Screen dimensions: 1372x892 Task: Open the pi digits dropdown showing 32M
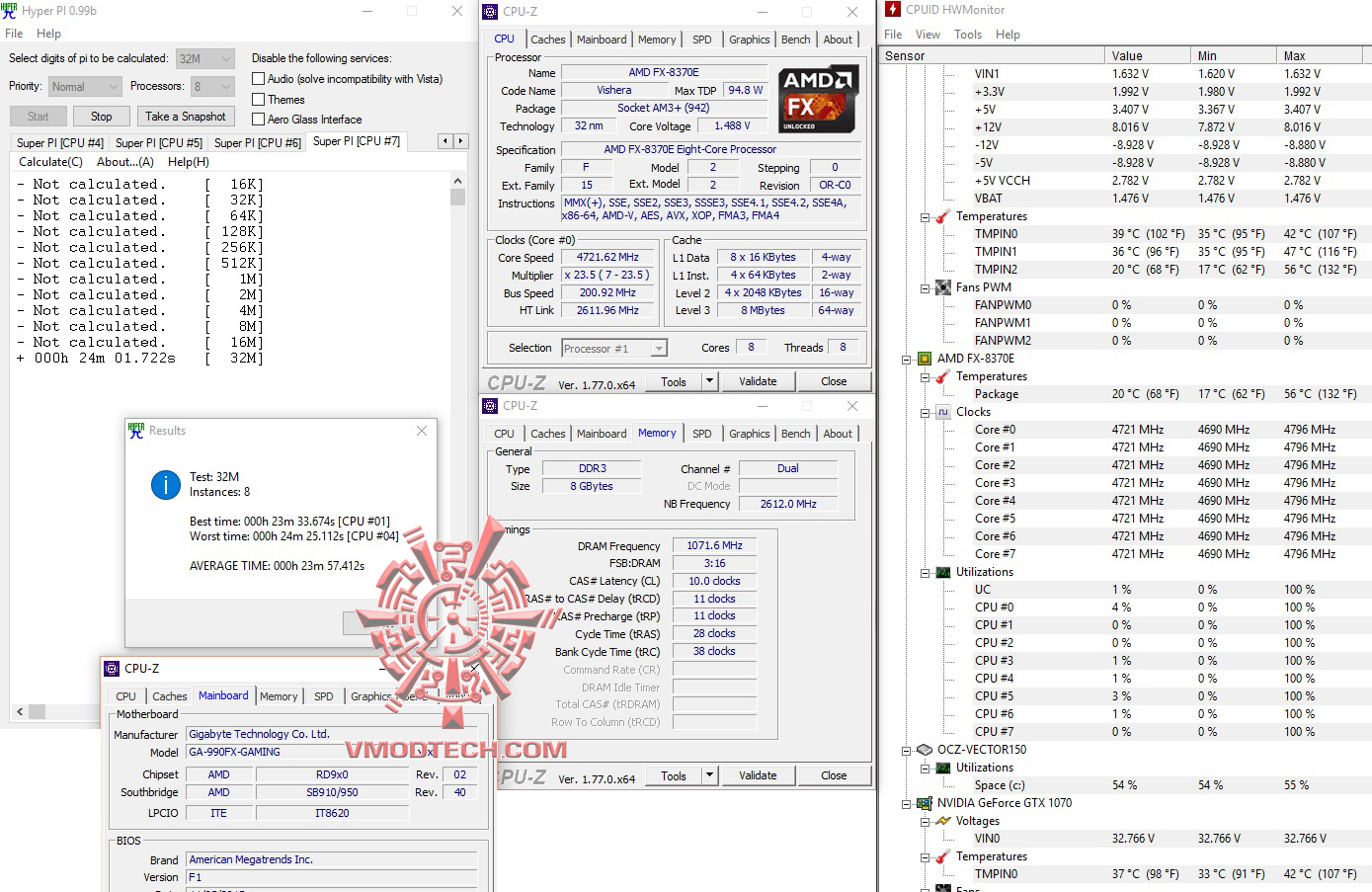205,58
